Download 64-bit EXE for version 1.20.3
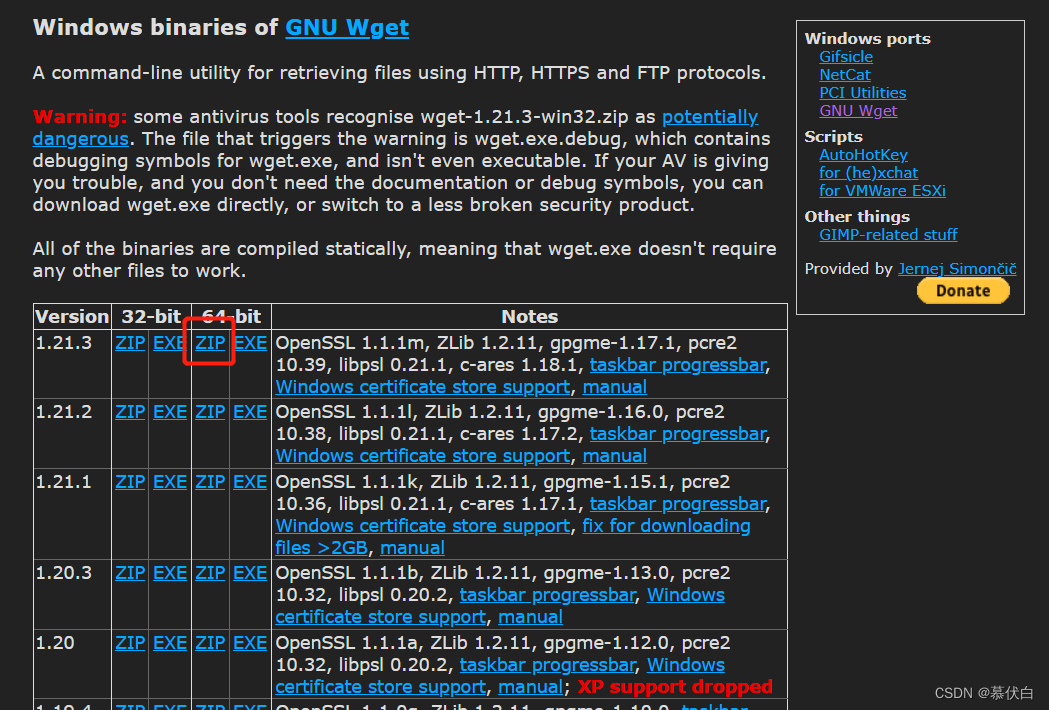 click(x=250, y=573)
